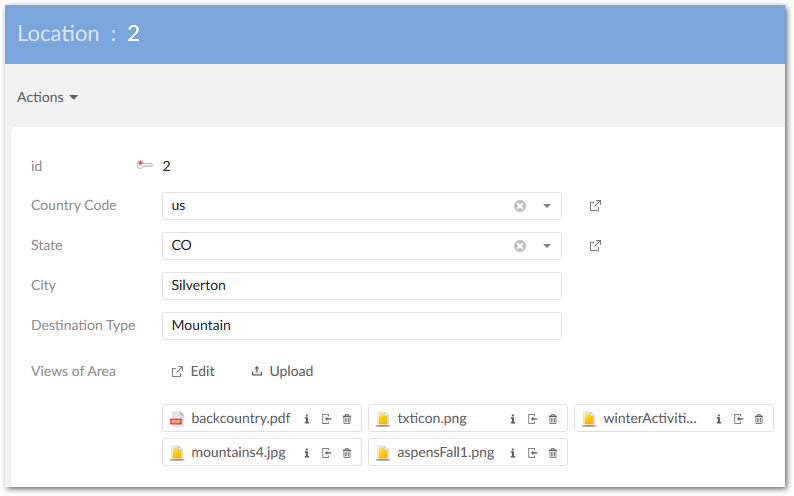Viewport: 794px width, 496px height.
Task: Open the mountains4.jpg file
Action: 238,453
